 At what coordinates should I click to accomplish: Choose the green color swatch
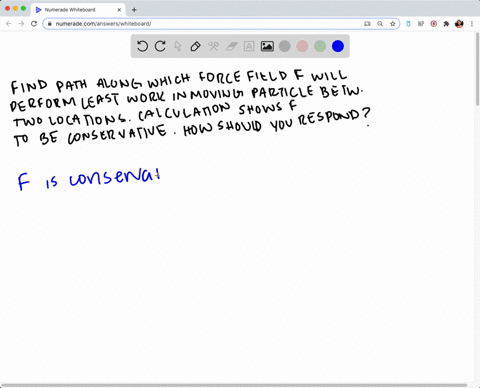pyautogui.click(x=320, y=46)
